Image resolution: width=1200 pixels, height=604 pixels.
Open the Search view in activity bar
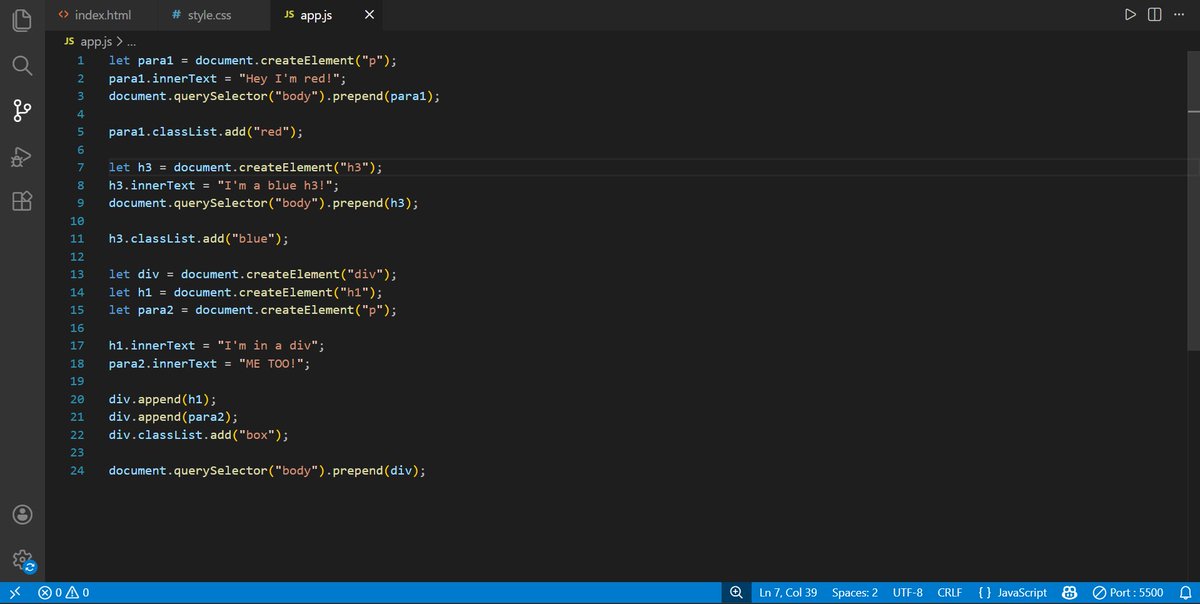pos(23,65)
